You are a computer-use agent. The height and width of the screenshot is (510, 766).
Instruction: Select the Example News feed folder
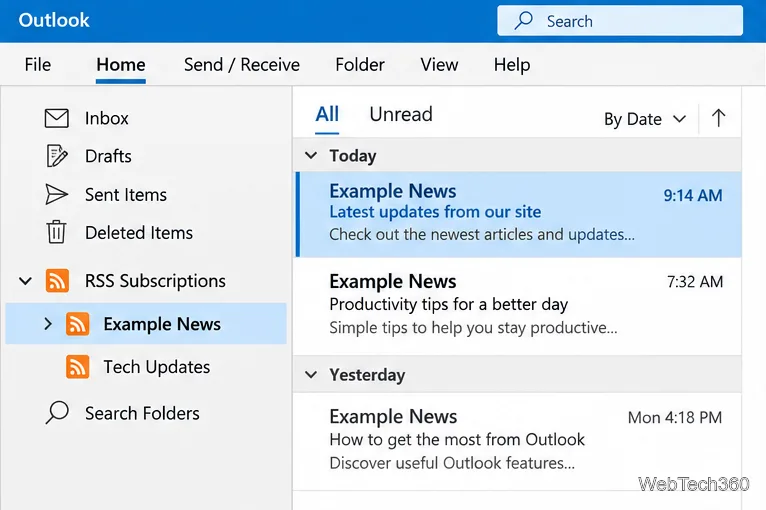[146, 323]
